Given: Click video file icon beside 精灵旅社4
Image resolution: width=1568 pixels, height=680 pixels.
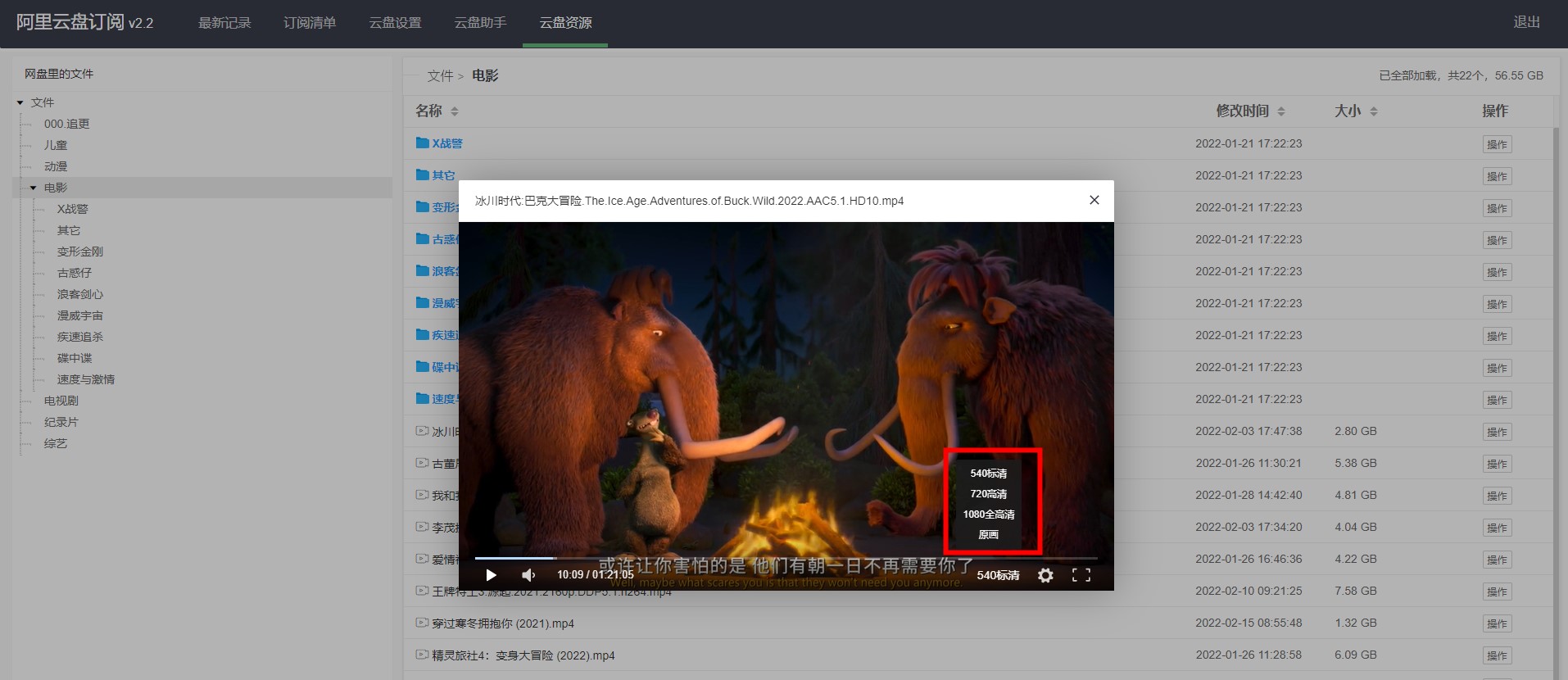Looking at the screenshot, I should click(x=422, y=655).
